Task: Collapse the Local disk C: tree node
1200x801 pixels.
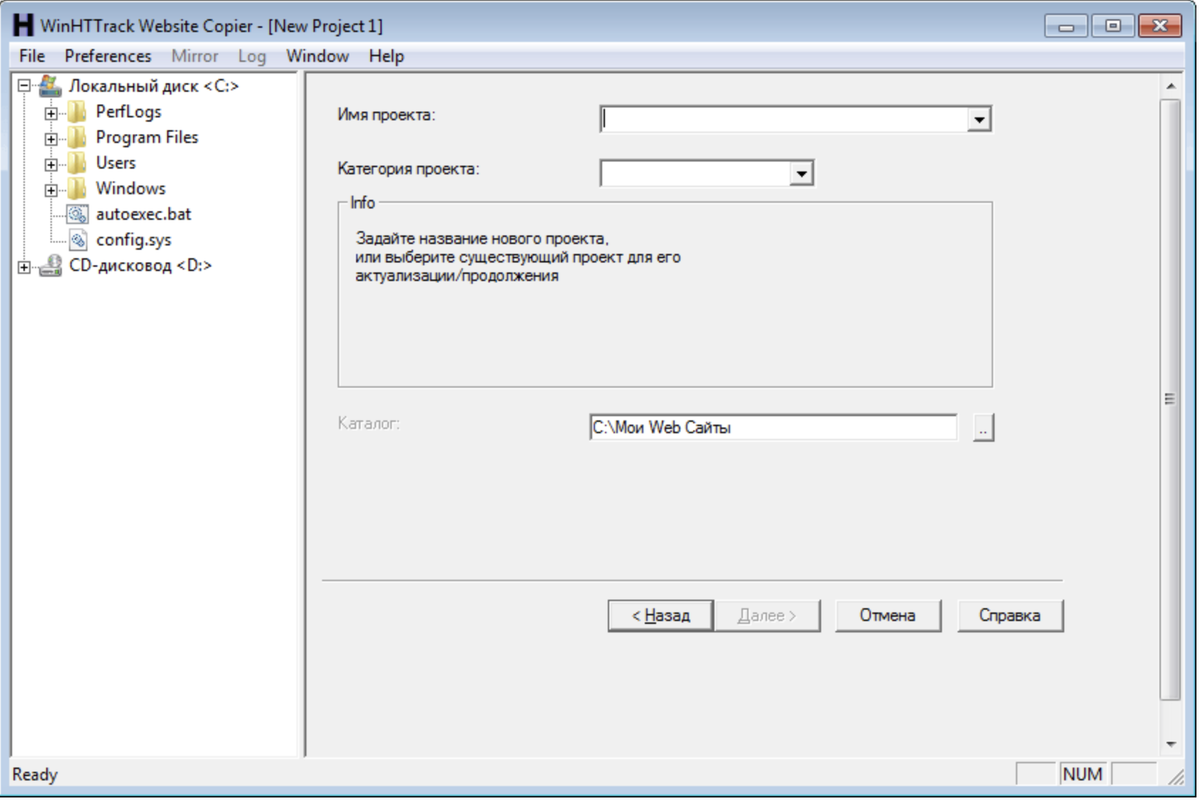Action: [x=24, y=87]
